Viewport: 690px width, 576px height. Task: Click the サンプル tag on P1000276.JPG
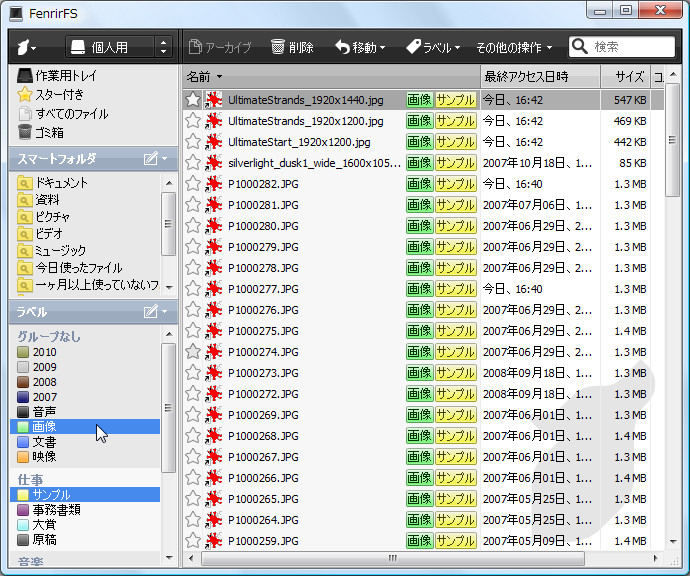[x=455, y=310]
